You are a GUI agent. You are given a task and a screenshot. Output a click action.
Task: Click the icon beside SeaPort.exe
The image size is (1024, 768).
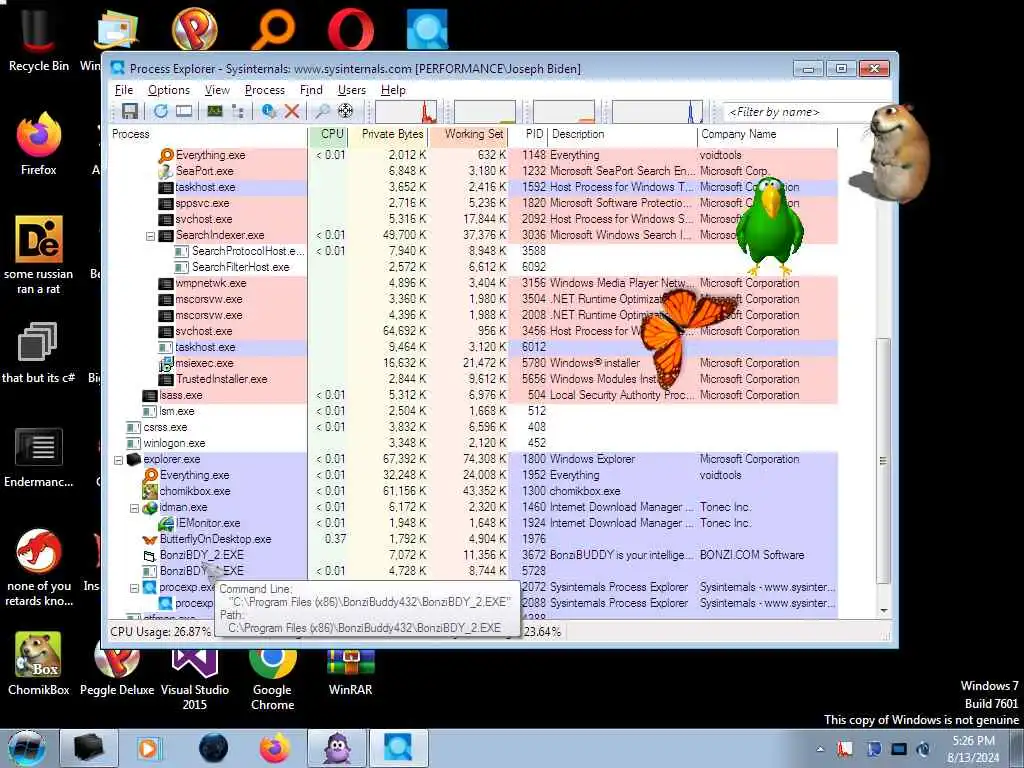coord(166,171)
